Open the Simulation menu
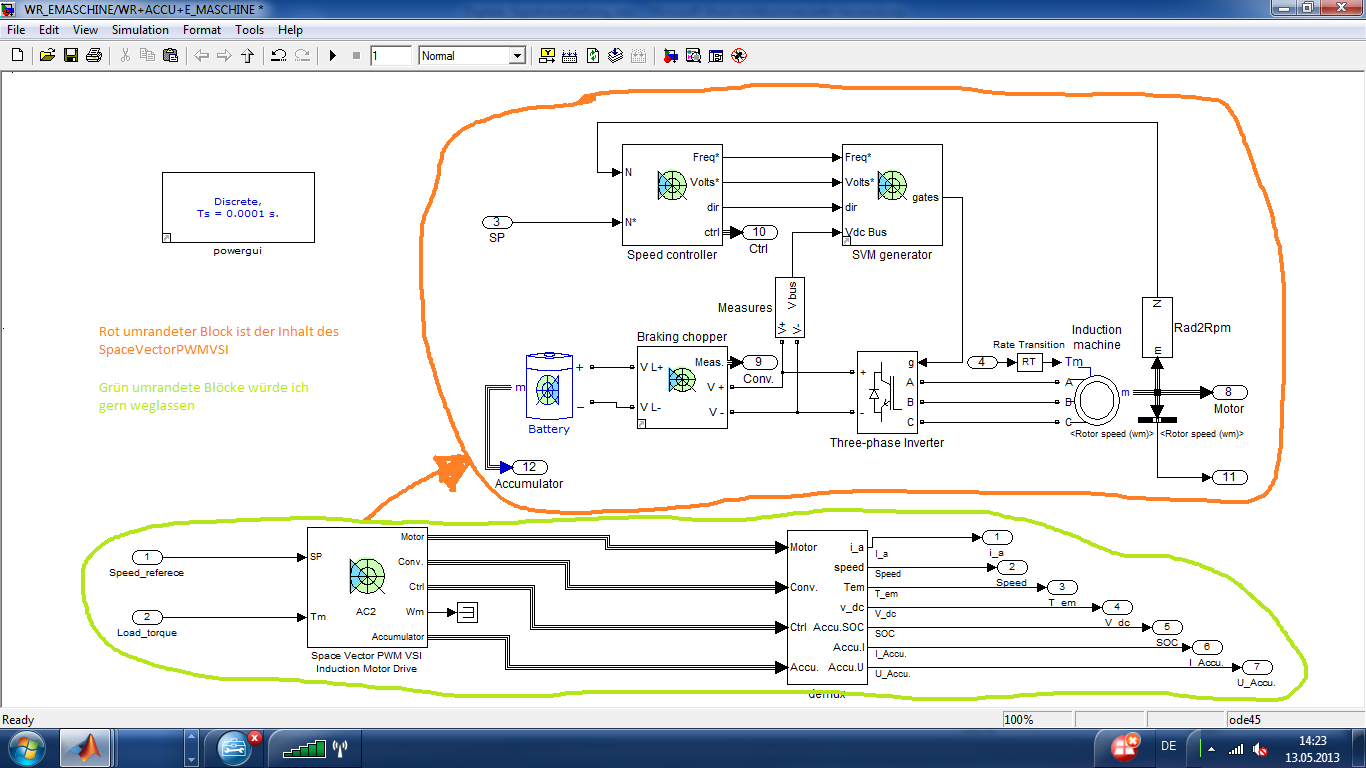This screenshot has height=768, width=1366. tap(140, 30)
